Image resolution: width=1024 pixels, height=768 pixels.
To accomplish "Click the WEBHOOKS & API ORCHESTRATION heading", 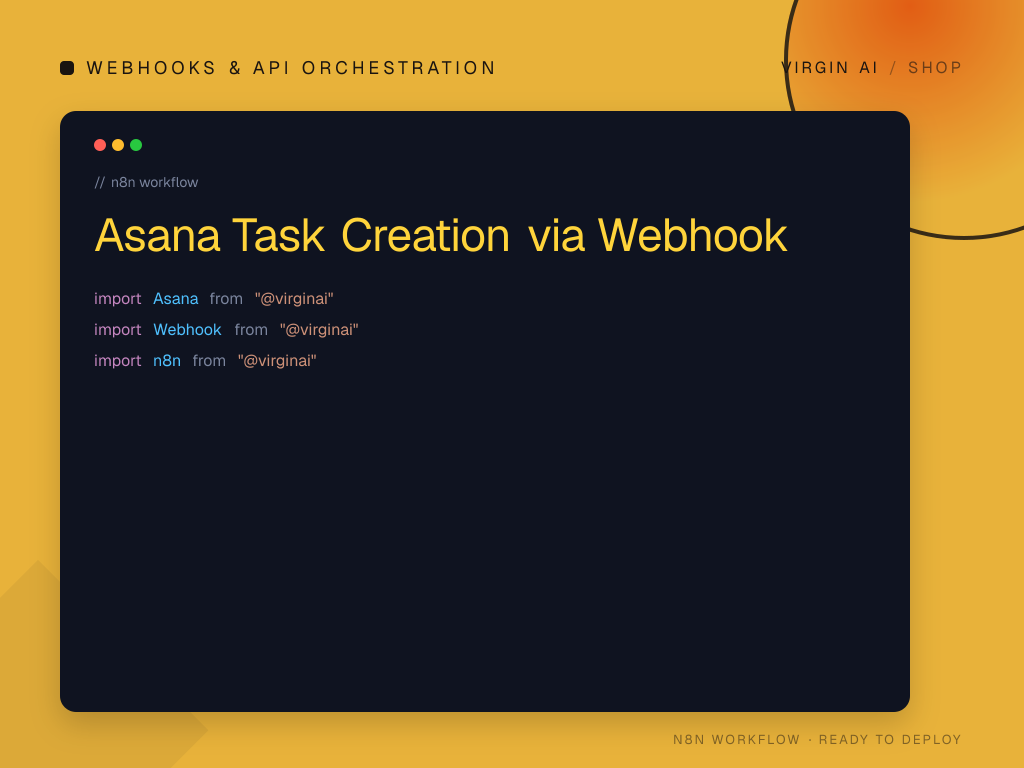I will coord(291,68).
